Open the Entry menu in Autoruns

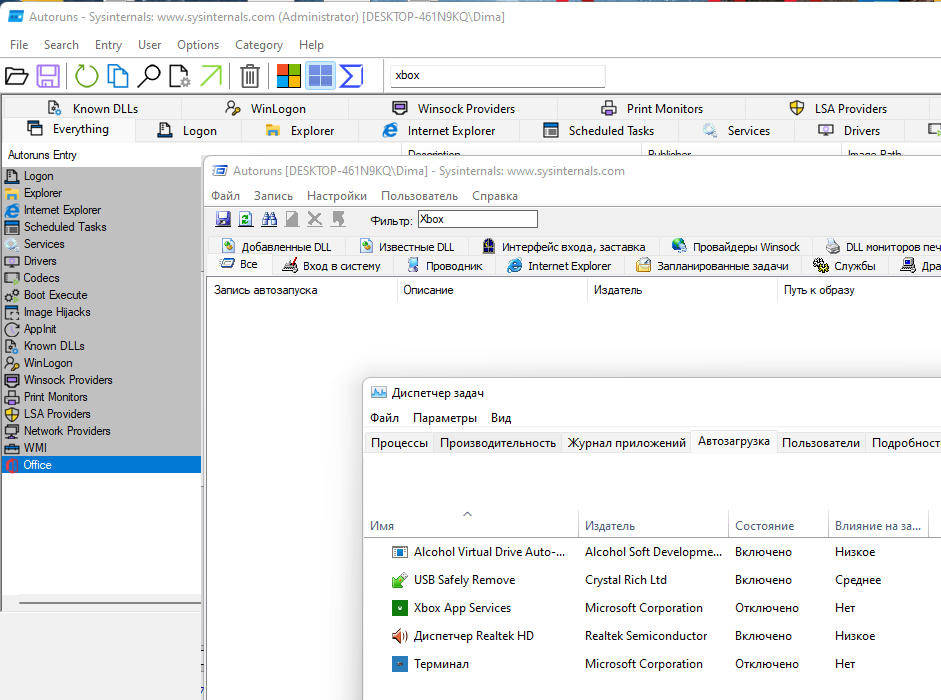108,45
